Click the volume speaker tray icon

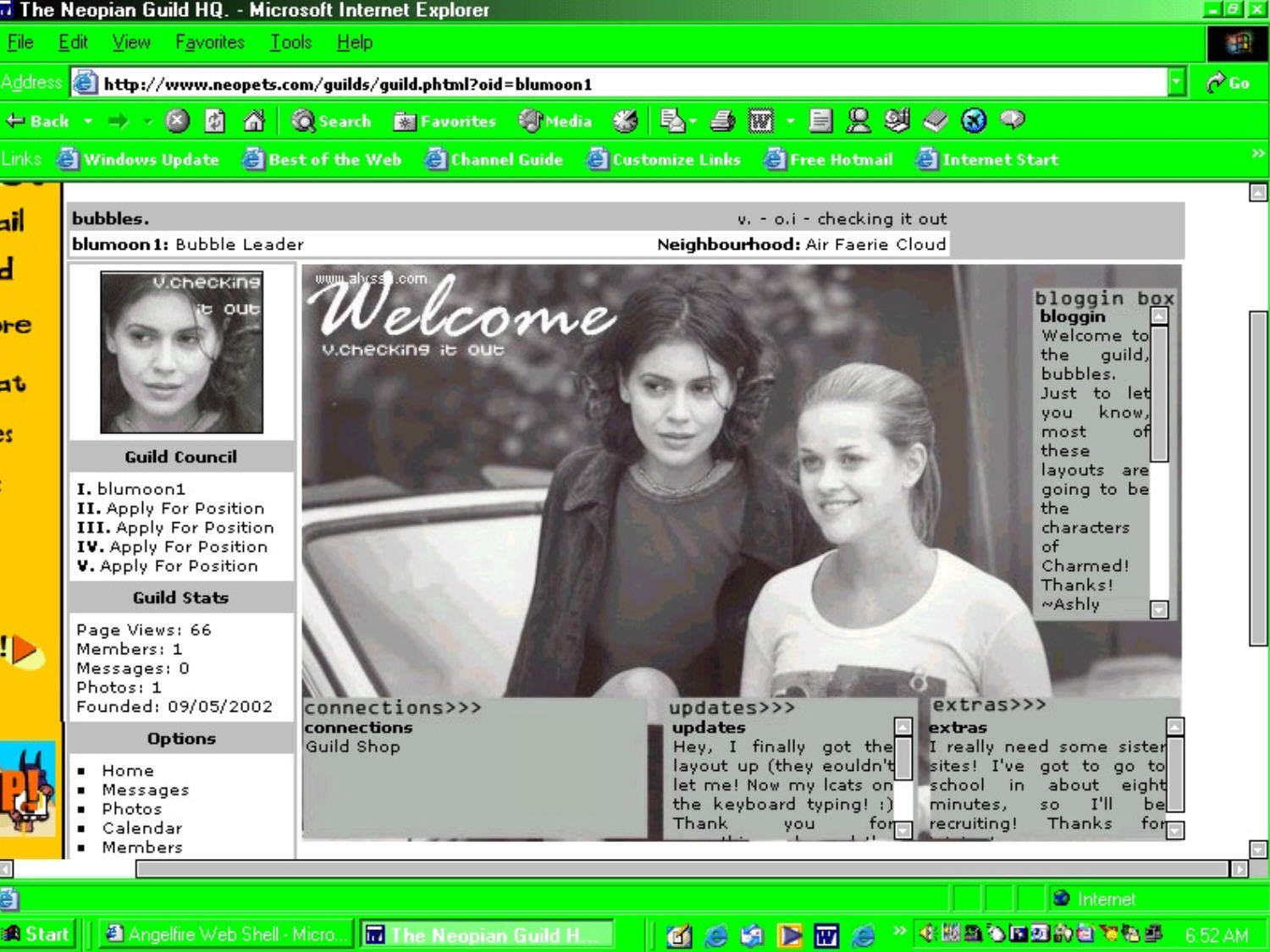[927, 933]
